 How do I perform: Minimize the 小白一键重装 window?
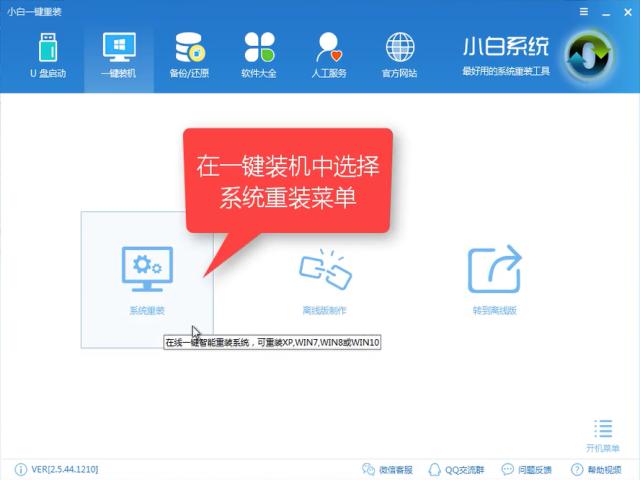click(606, 13)
